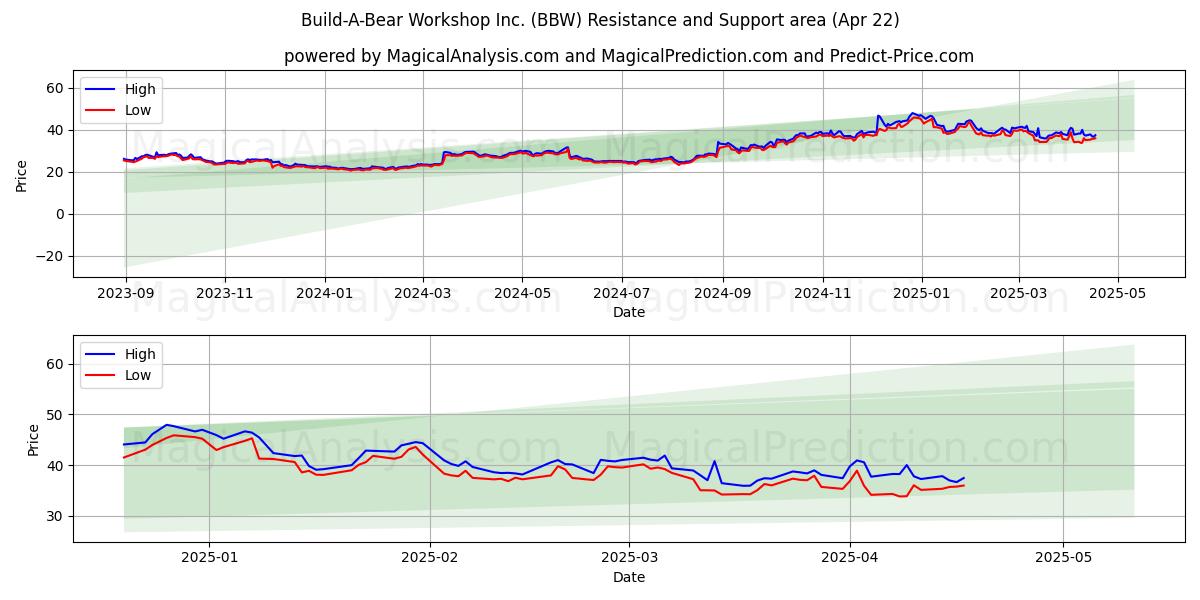Viewport: 1200px width, 600px height.
Task: Click the '2025-01' x-axis label on bottom chart
Action: [x=211, y=560]
